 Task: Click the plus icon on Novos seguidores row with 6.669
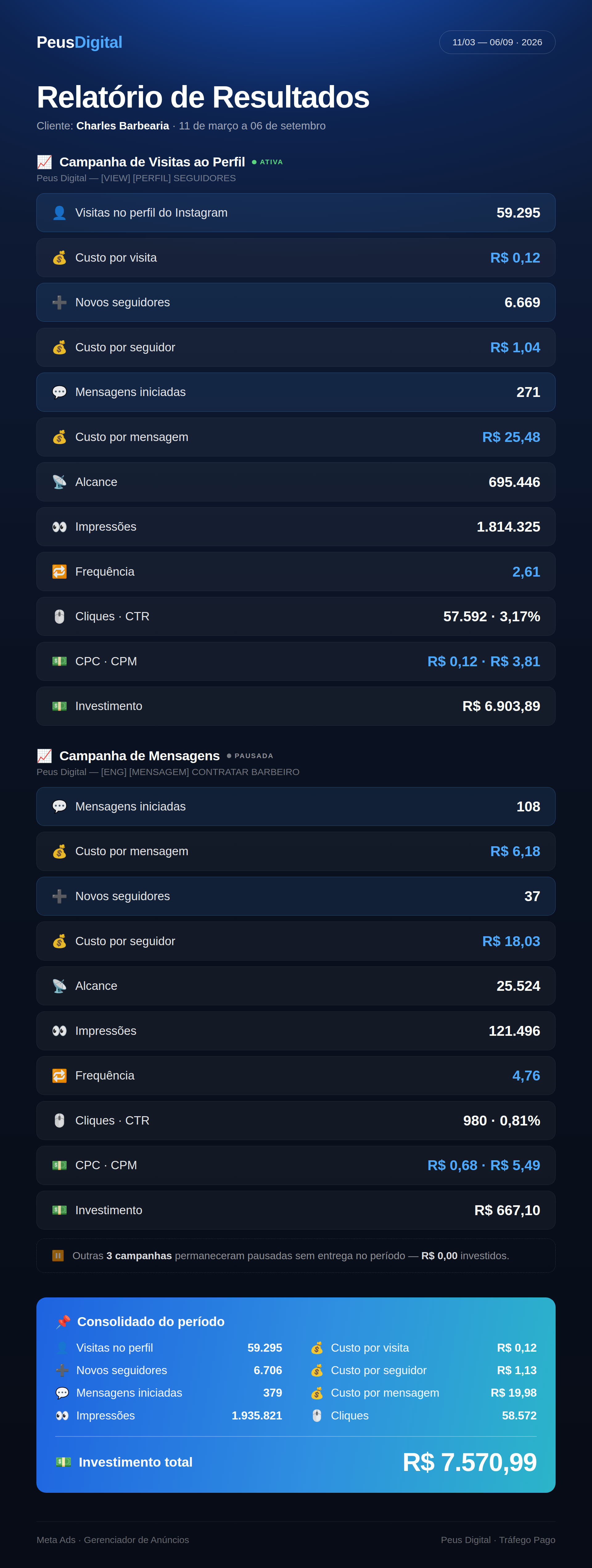(x=59, y=303)
